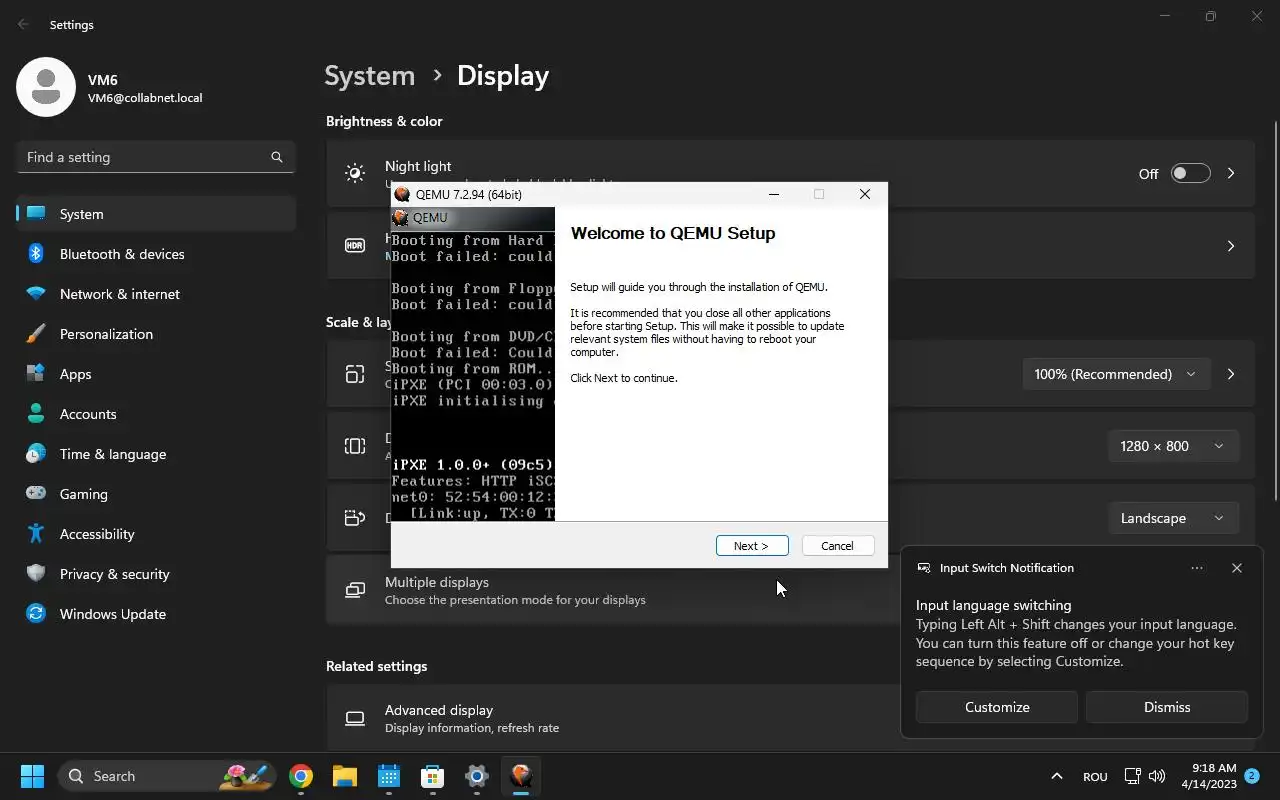
Task: Cancel the QEMU Setup wizard
Action: click(838, 546)
